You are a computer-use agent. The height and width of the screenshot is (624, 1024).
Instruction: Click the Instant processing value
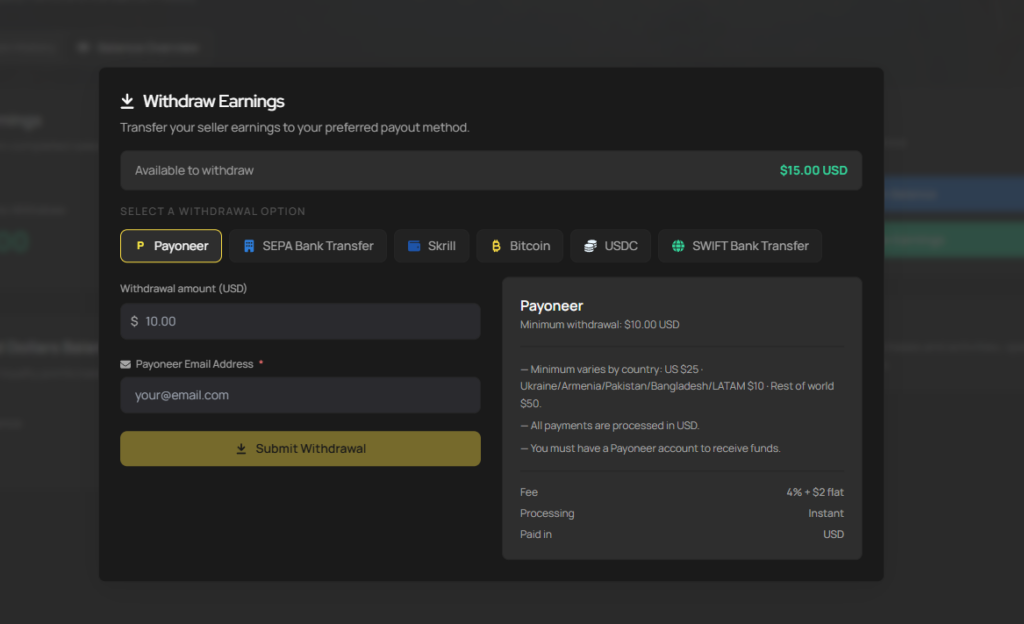pyautogui.click(x=825, y=513)
